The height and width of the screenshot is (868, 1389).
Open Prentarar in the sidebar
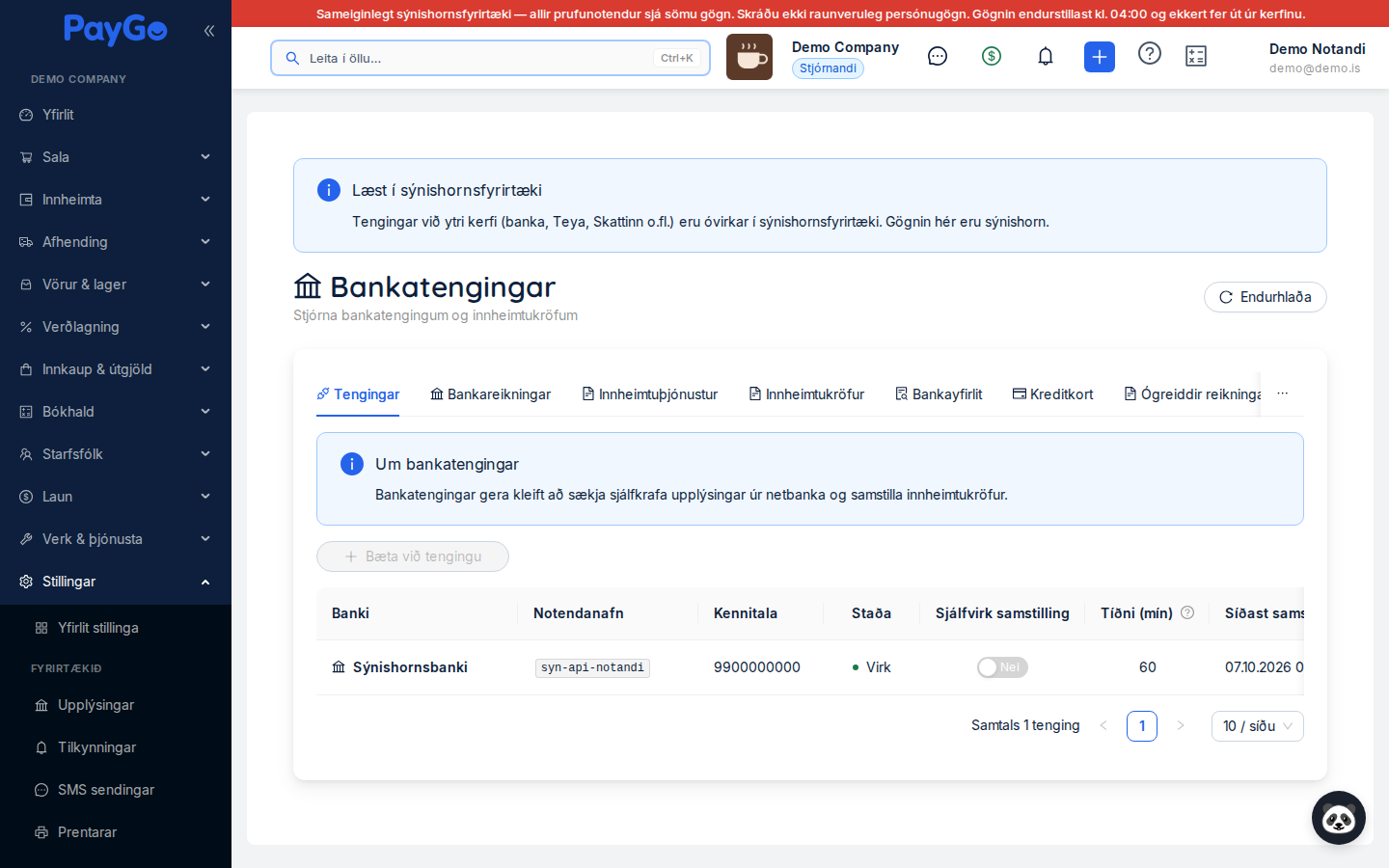pyautogui.click(x=116, y=832)
